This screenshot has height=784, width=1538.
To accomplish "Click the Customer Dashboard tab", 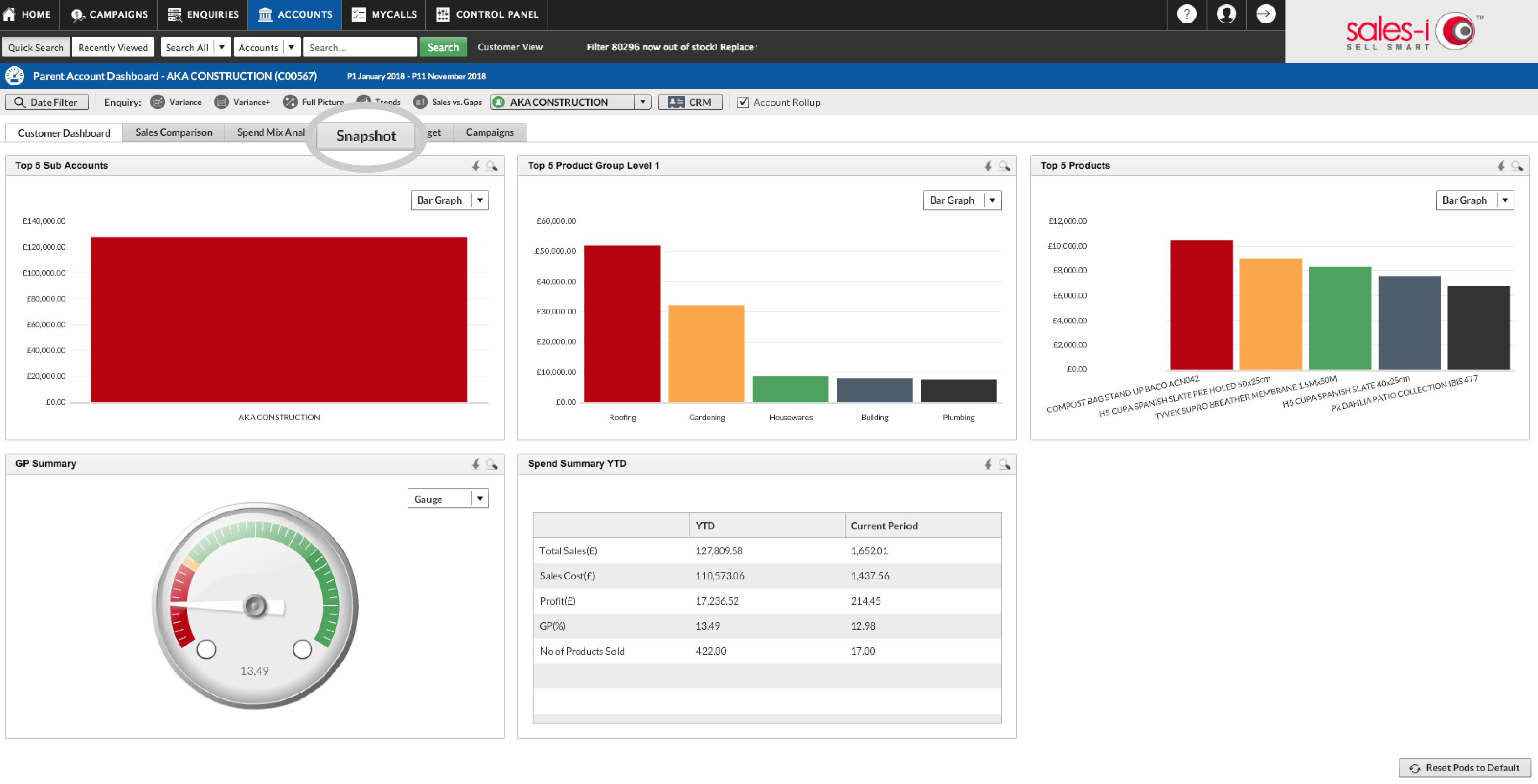I will [64, 132].
